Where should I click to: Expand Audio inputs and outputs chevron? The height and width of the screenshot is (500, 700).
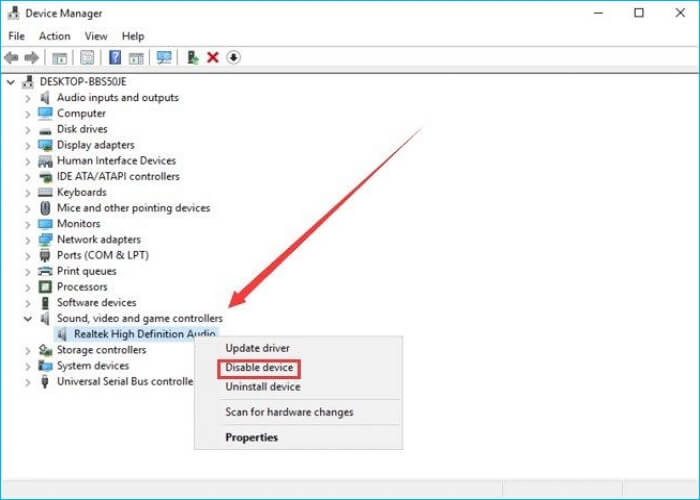tap(28, 98)
